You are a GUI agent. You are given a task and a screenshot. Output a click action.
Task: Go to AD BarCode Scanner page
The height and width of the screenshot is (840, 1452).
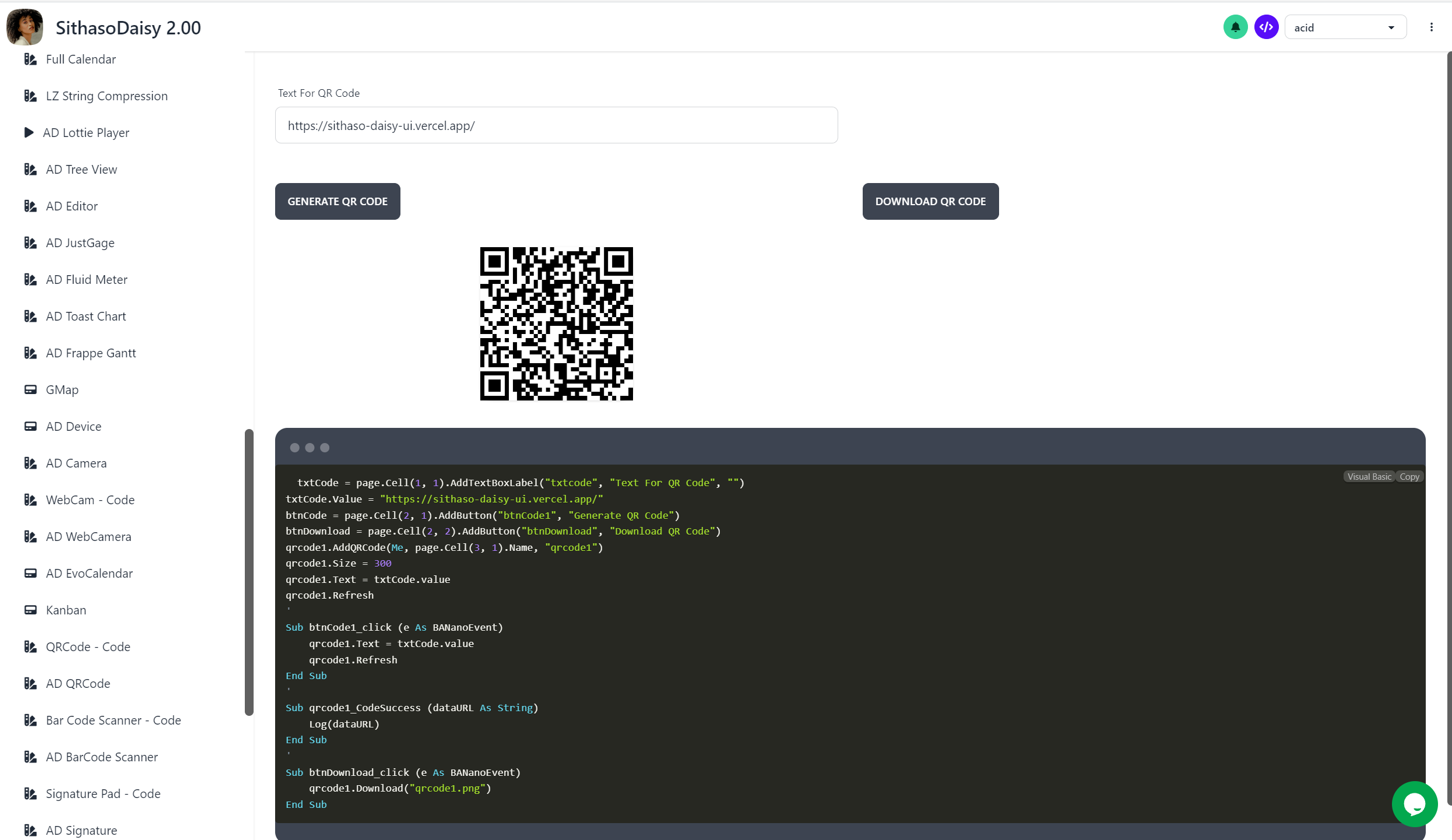pos(102,757)
